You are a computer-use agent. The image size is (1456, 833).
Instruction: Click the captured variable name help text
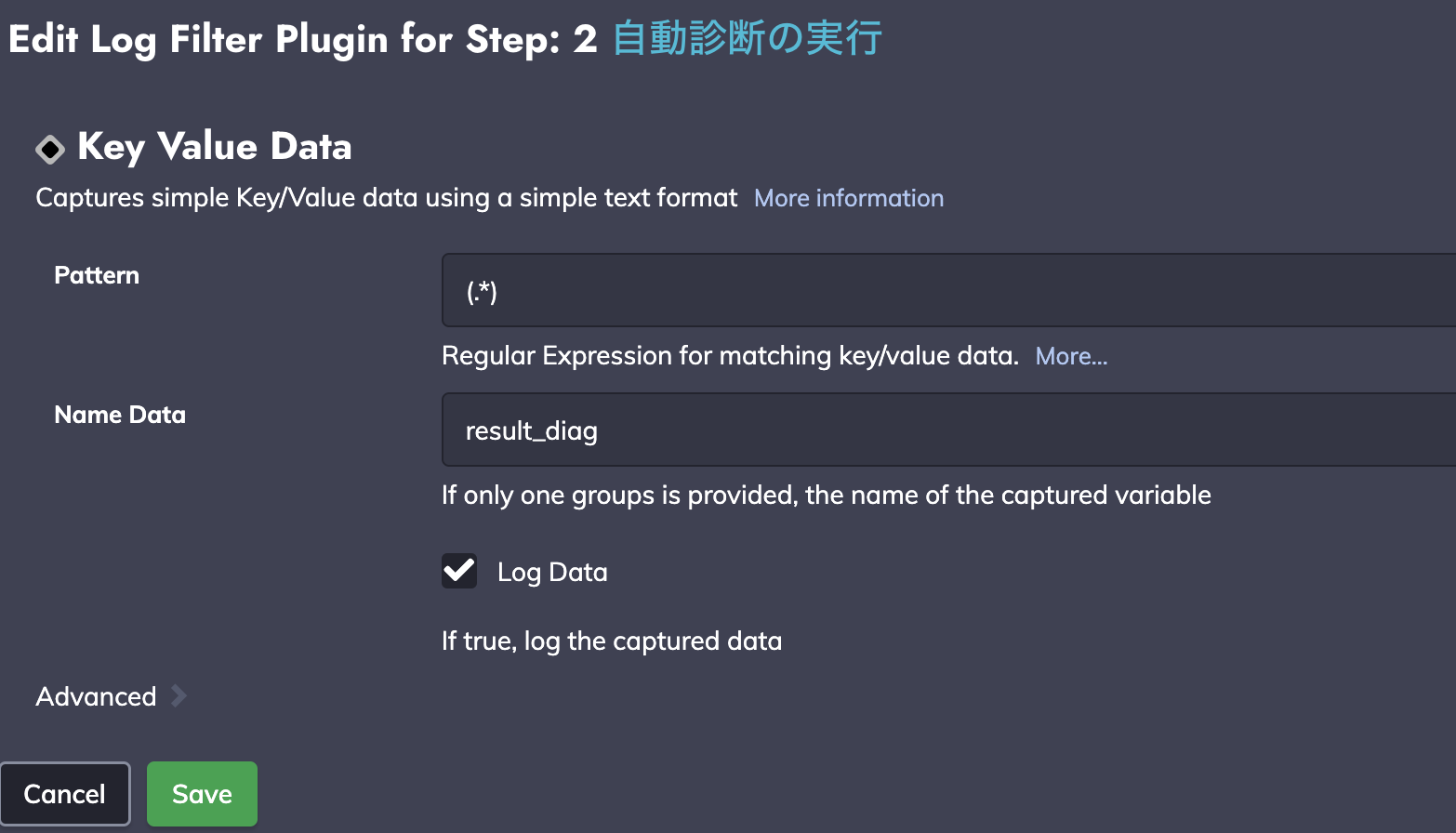pyautogui.click(x=827, y=496)
